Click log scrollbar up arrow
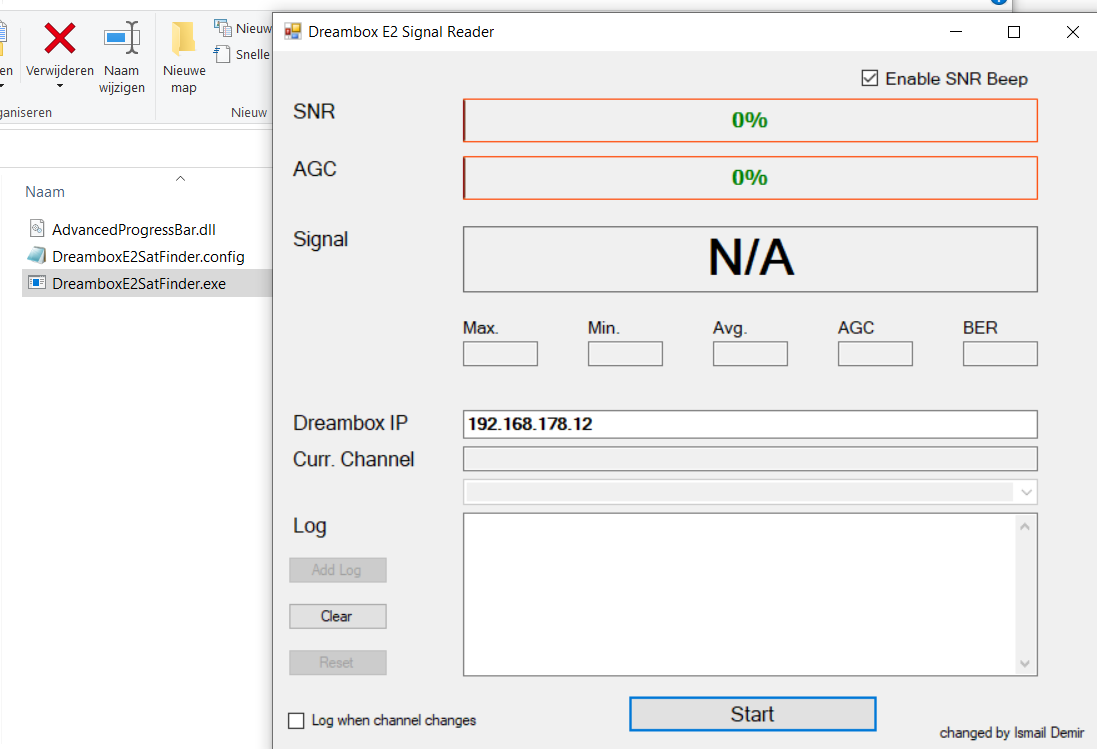Image resolution: width=1097 pixels, height=749 pixels. click(x=1025, y=527)
